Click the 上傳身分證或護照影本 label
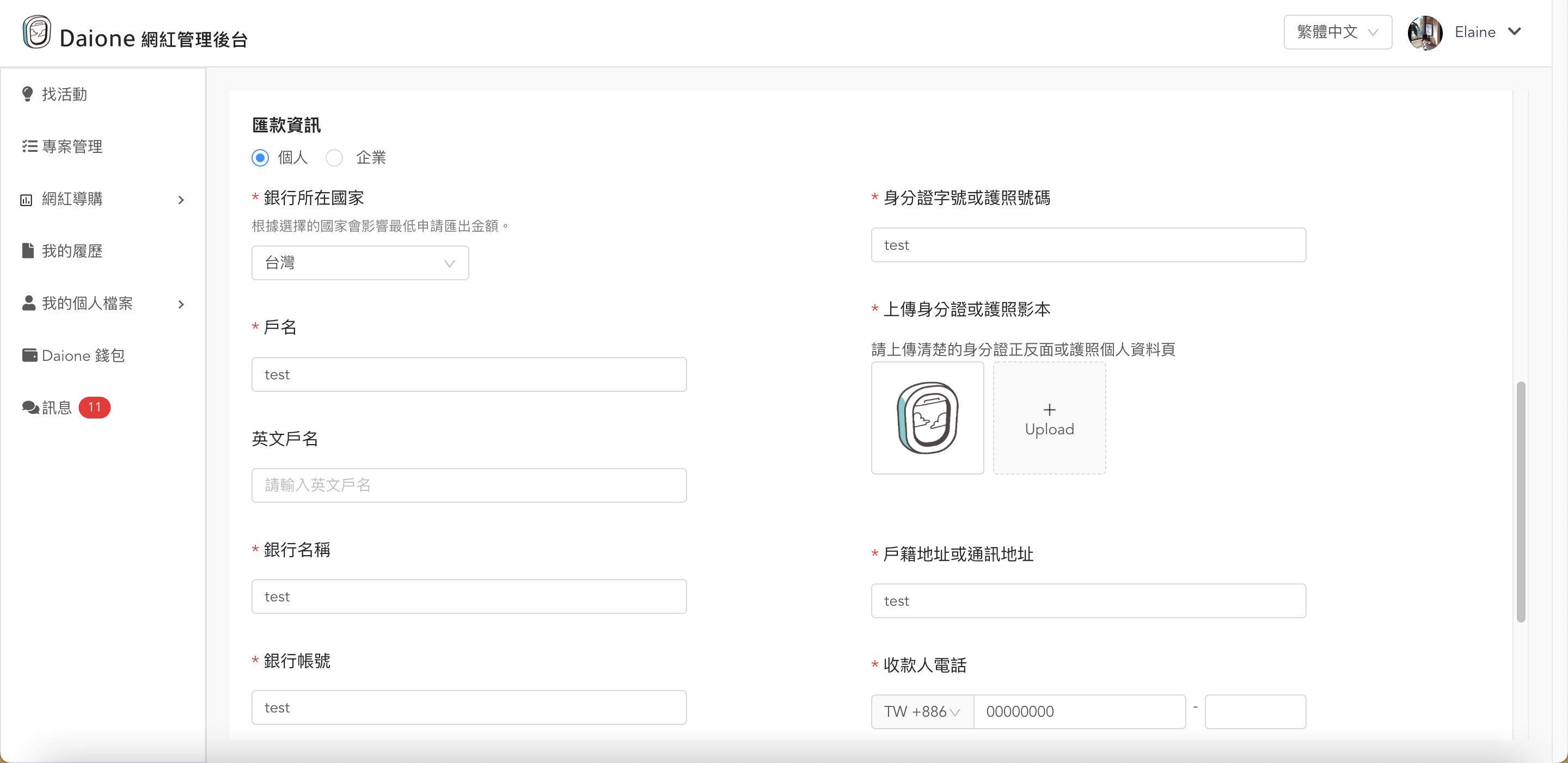This screenshot has height=763, width=1568. click(966, 309)
